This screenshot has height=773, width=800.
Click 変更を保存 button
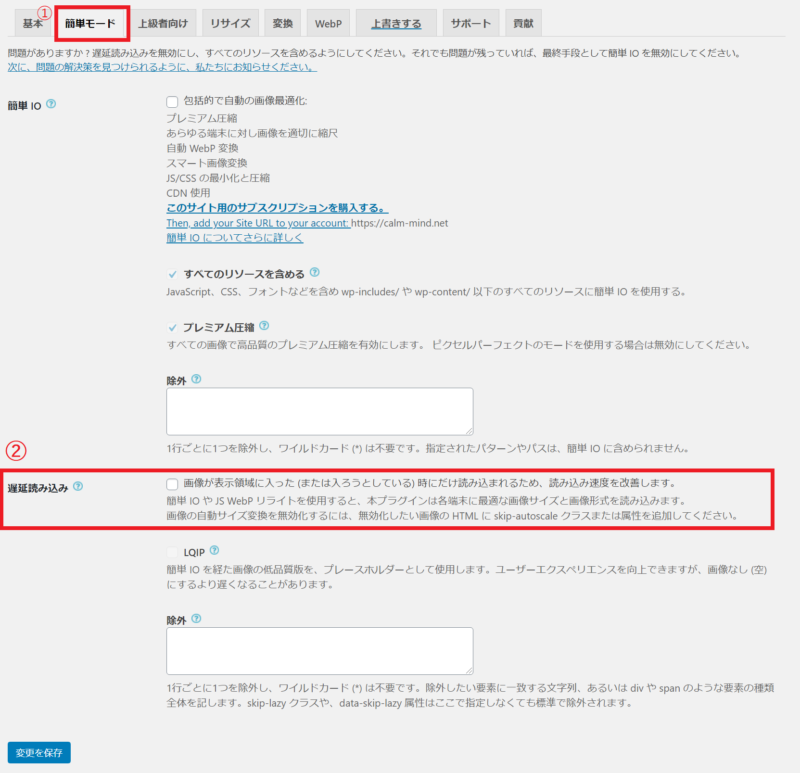pyautogui.click(x=39, y=753)
